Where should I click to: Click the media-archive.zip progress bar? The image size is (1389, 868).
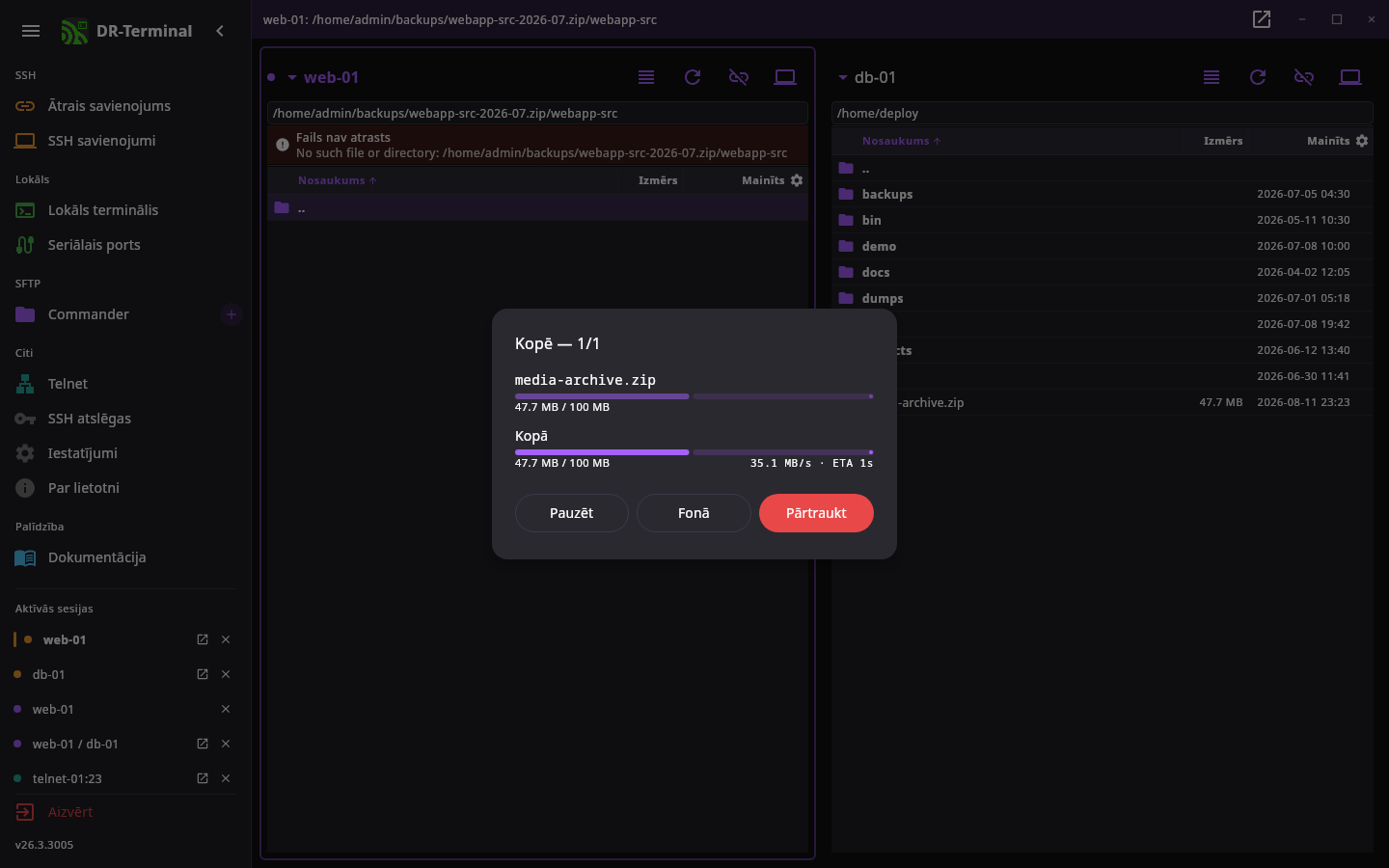(x=694, y=396)
